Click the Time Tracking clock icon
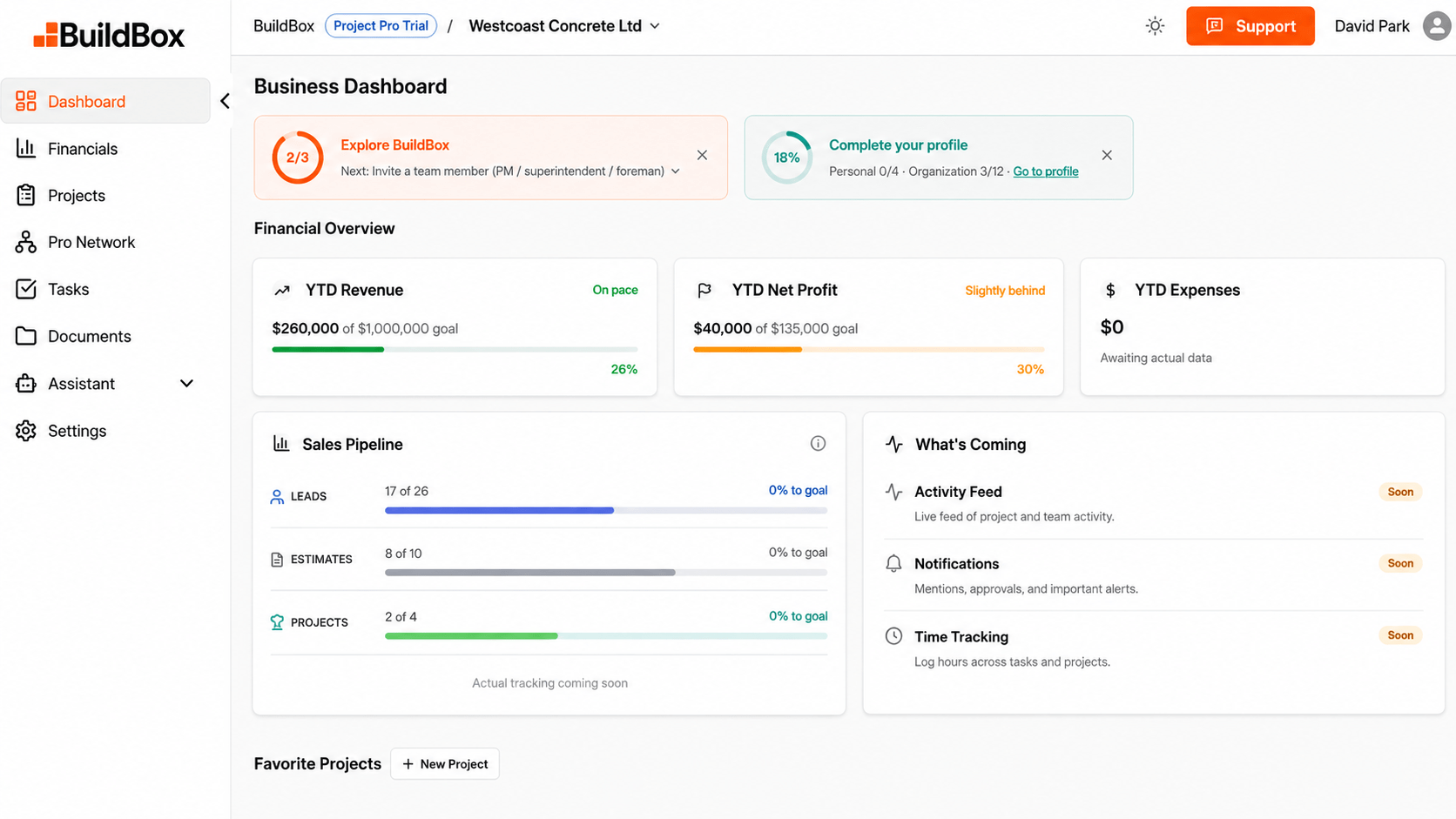The height and width of the screenshot is (819, 1456). tap(893, 635)
